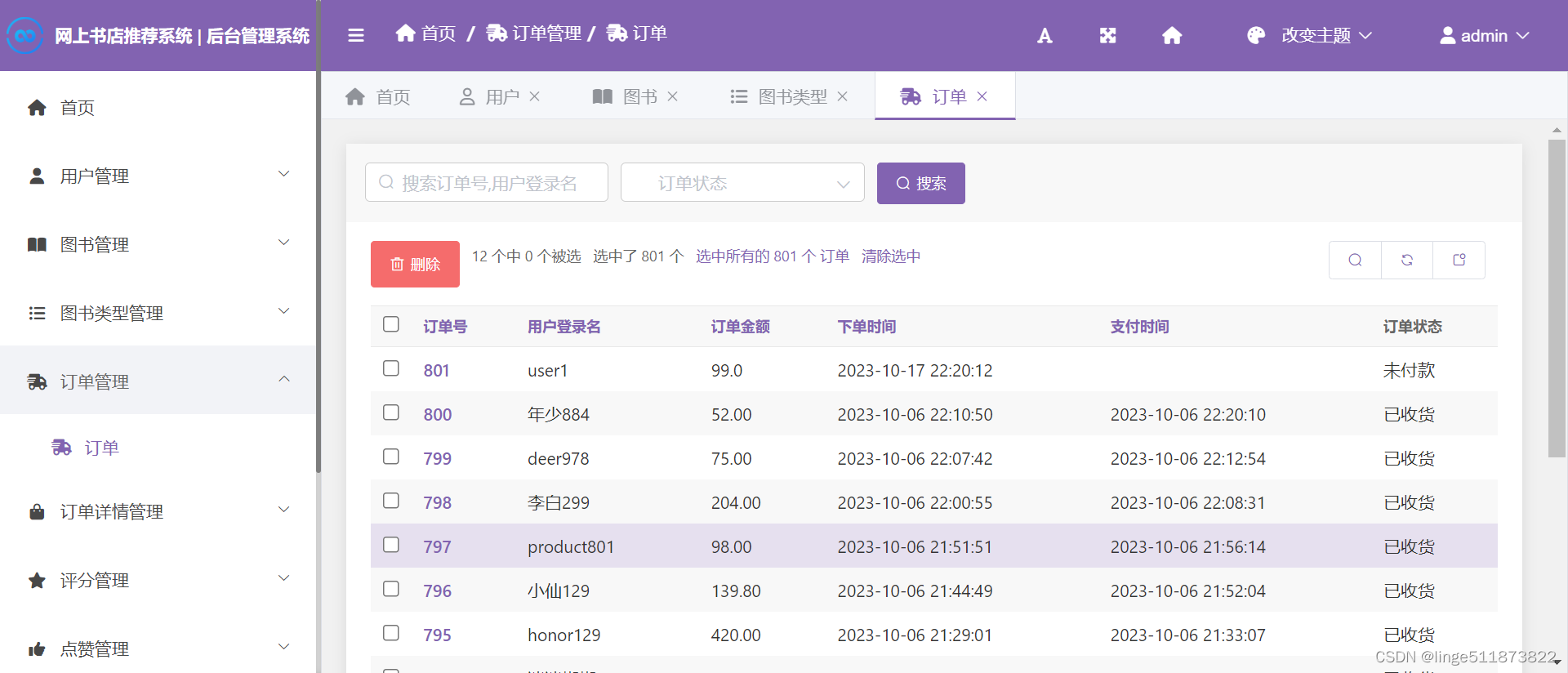This screenshot has height=673, width=1568.
Task: Click the search icon in table toolbar
Action: 1355,260
